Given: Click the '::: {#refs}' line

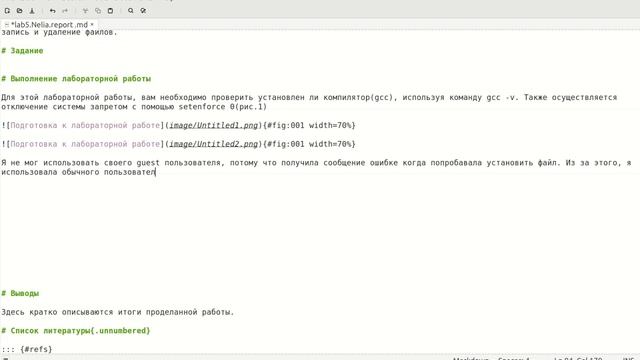Looking at the screenshot, I should point(27,349).
